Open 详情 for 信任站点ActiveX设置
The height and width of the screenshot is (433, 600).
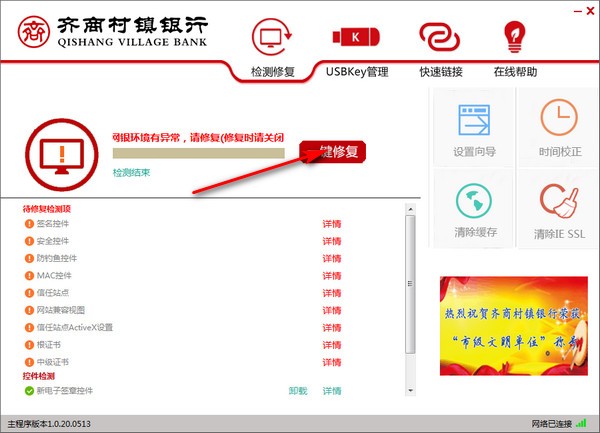pos(331,327)
